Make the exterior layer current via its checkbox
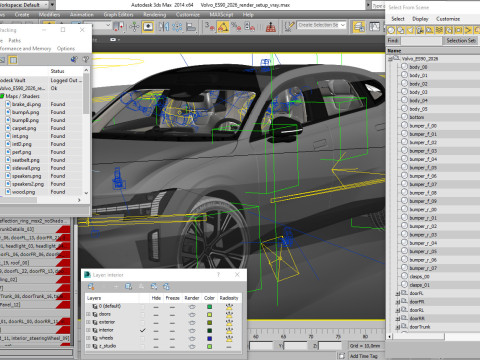Image resolution: width=480 pixels, height=360 pixels. tap(143, 322)
